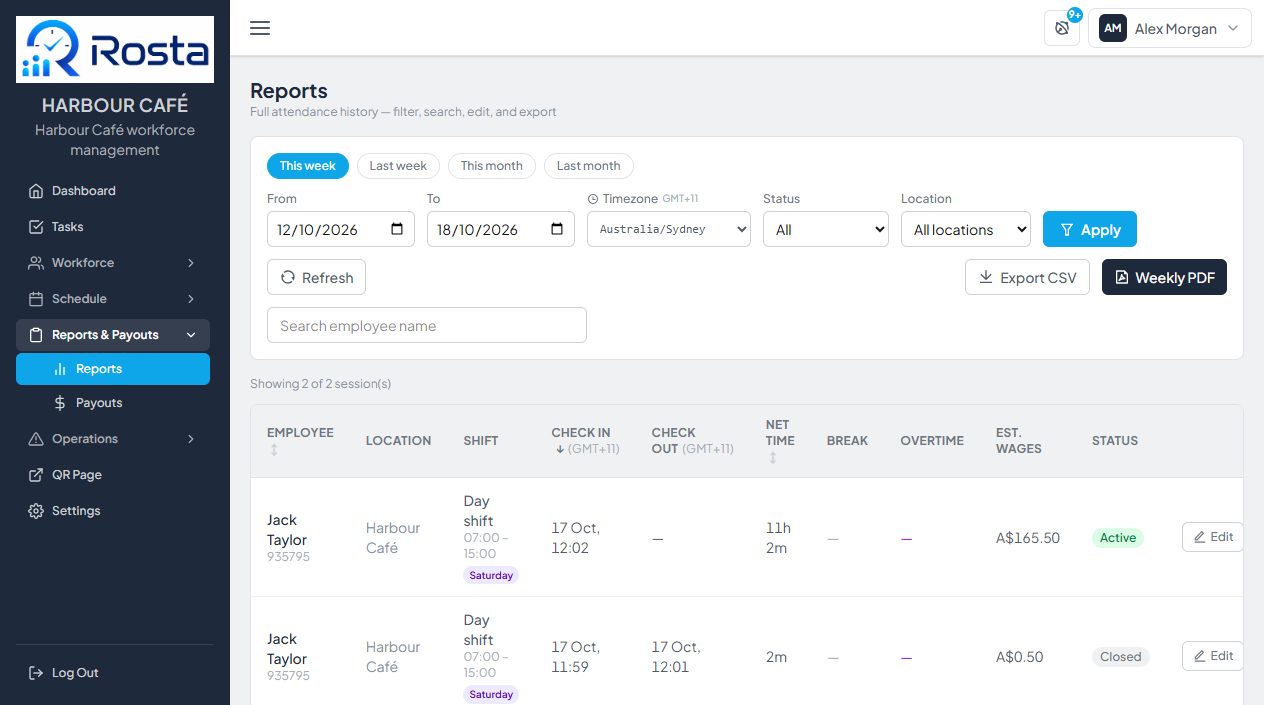
Task: Expand the Operations submenu chevron
Action: (x=191, y=439)
